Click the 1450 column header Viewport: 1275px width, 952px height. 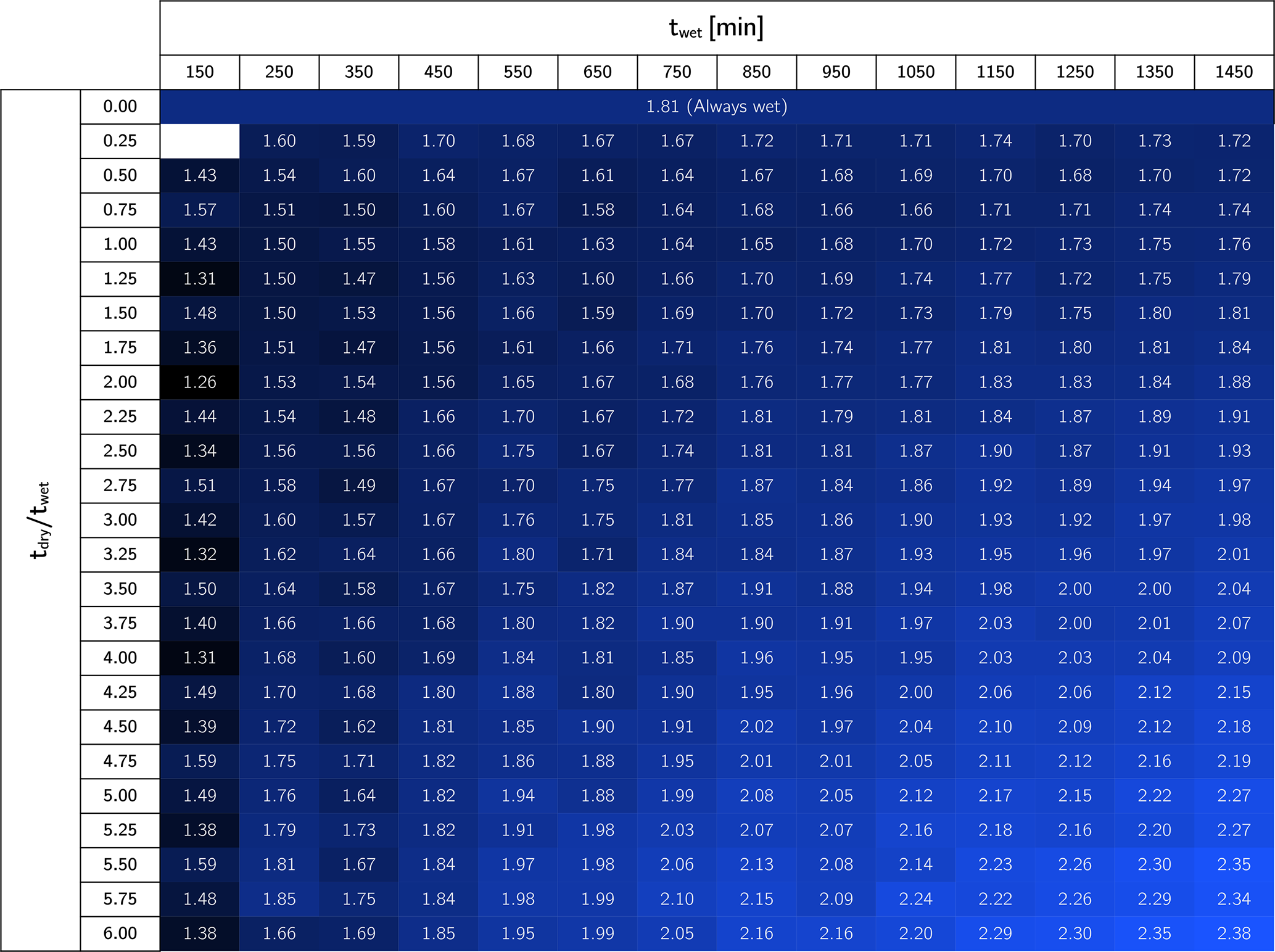click(1234, 72)
